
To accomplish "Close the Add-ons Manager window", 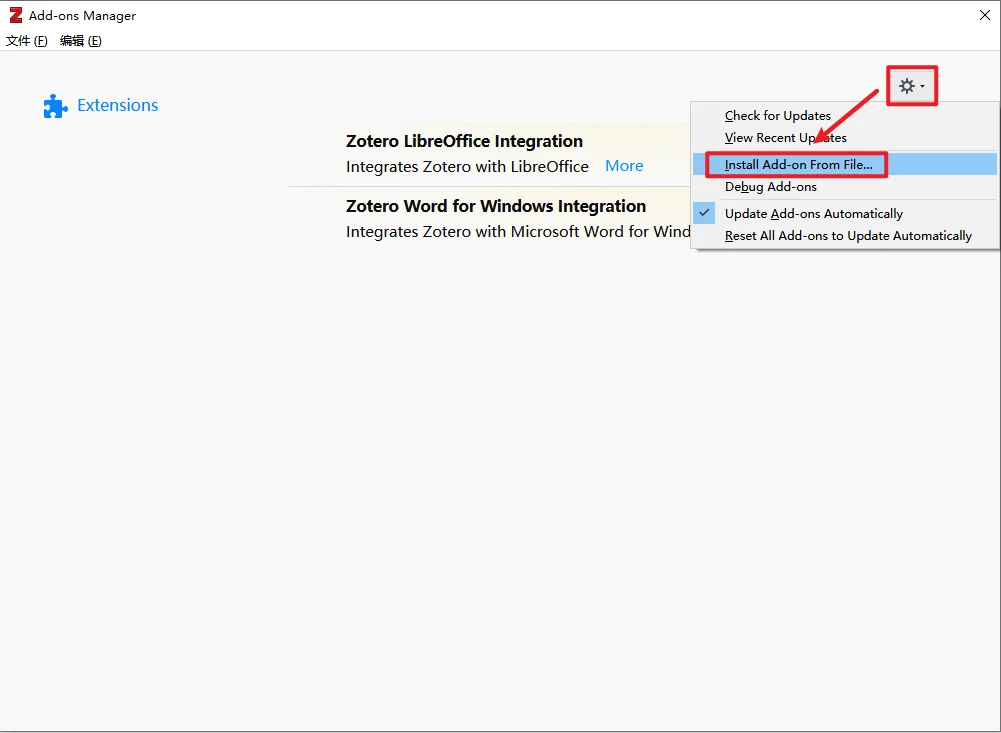I will 984,15.
